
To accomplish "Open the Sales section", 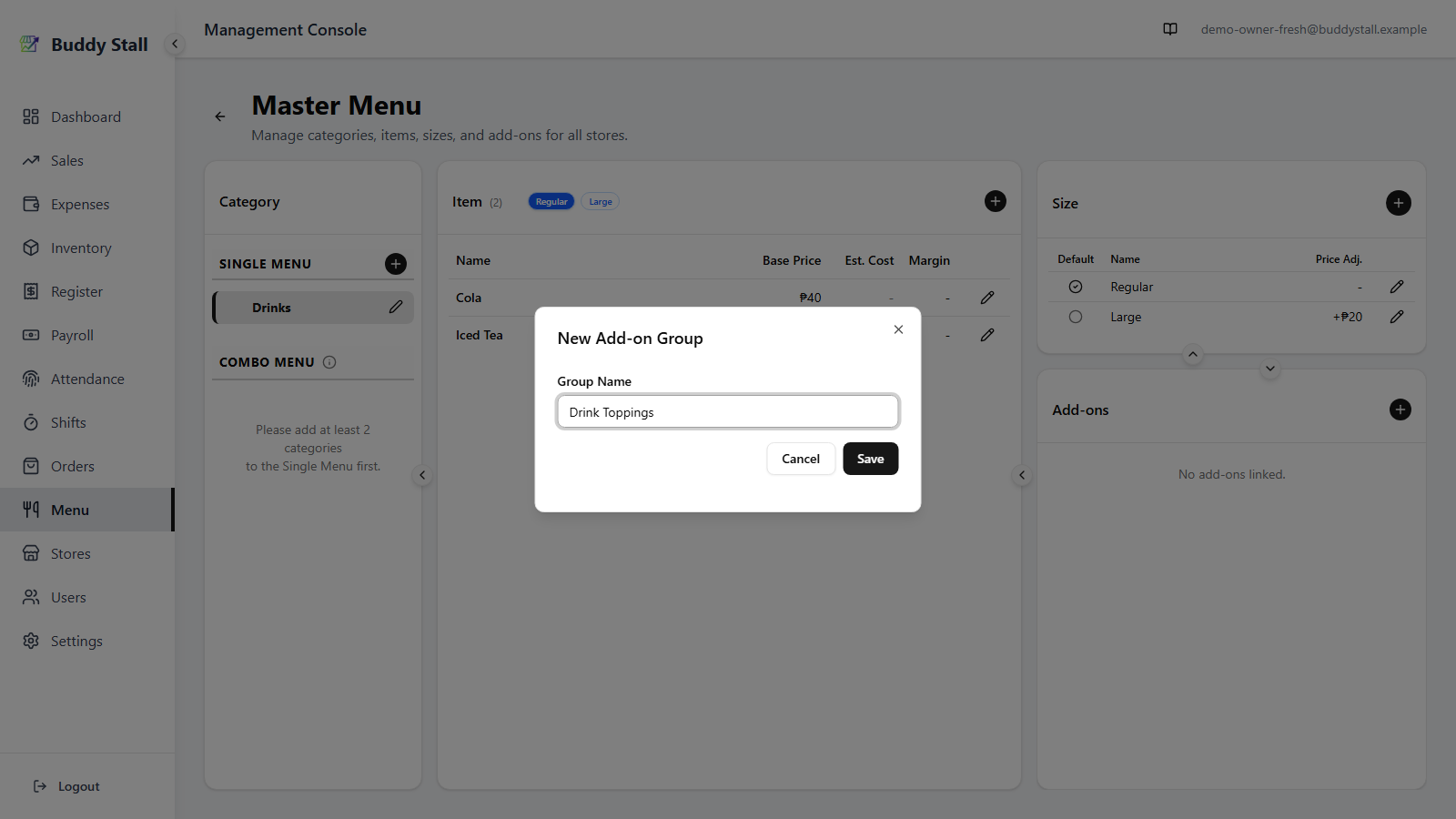I will coord(86,160).
